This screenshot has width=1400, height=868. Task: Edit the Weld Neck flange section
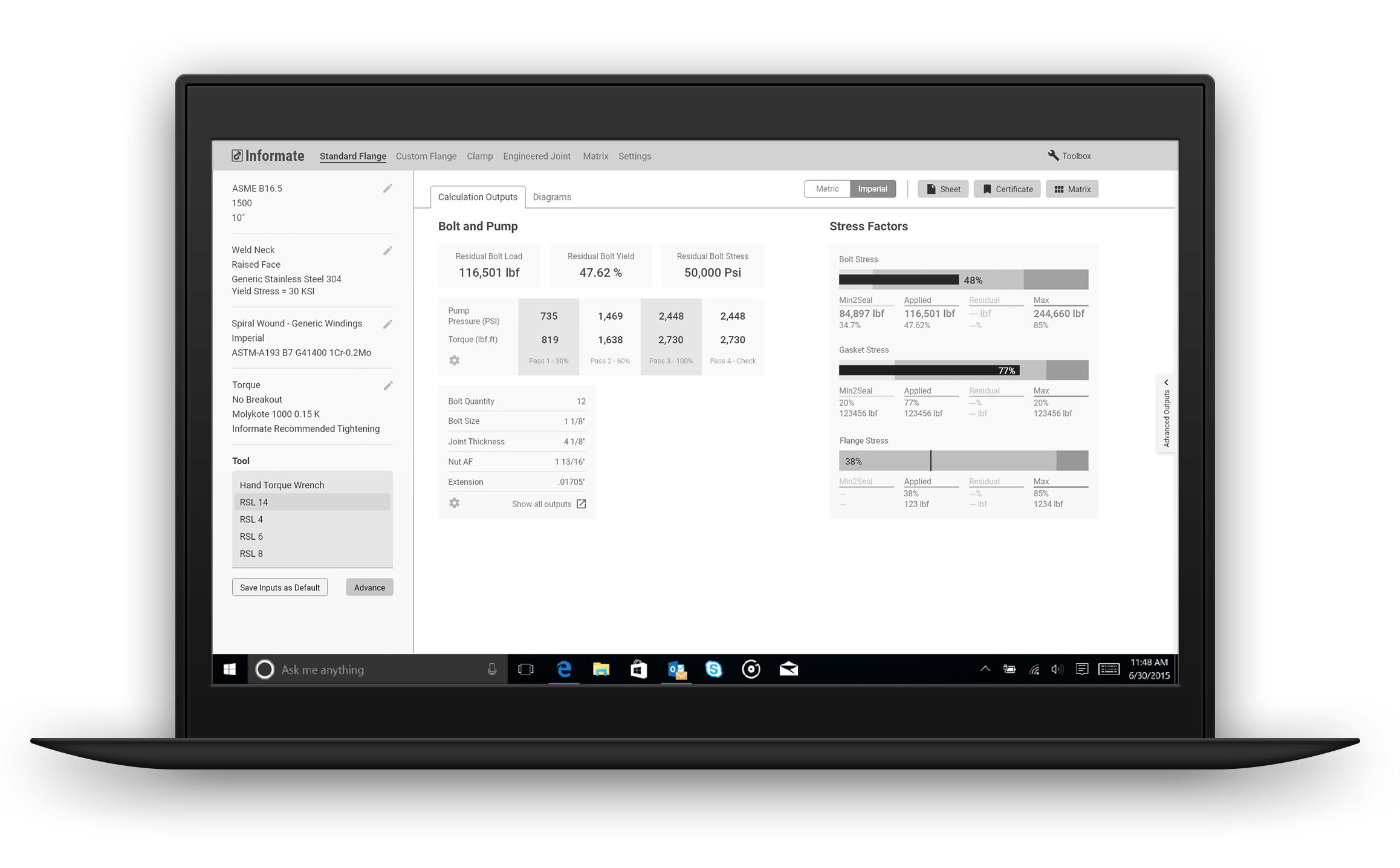[x=387, y=250]
